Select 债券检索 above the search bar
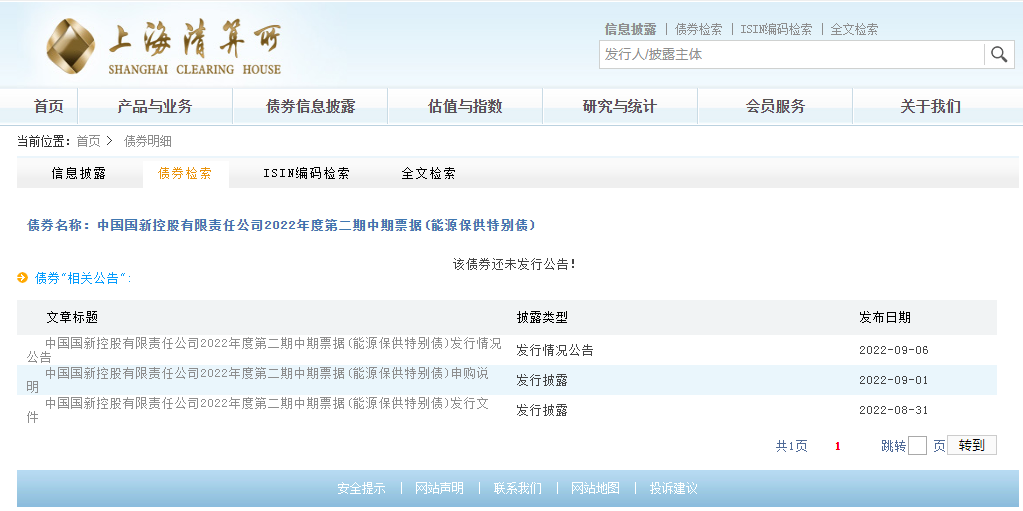 click(x=698, y=29)
